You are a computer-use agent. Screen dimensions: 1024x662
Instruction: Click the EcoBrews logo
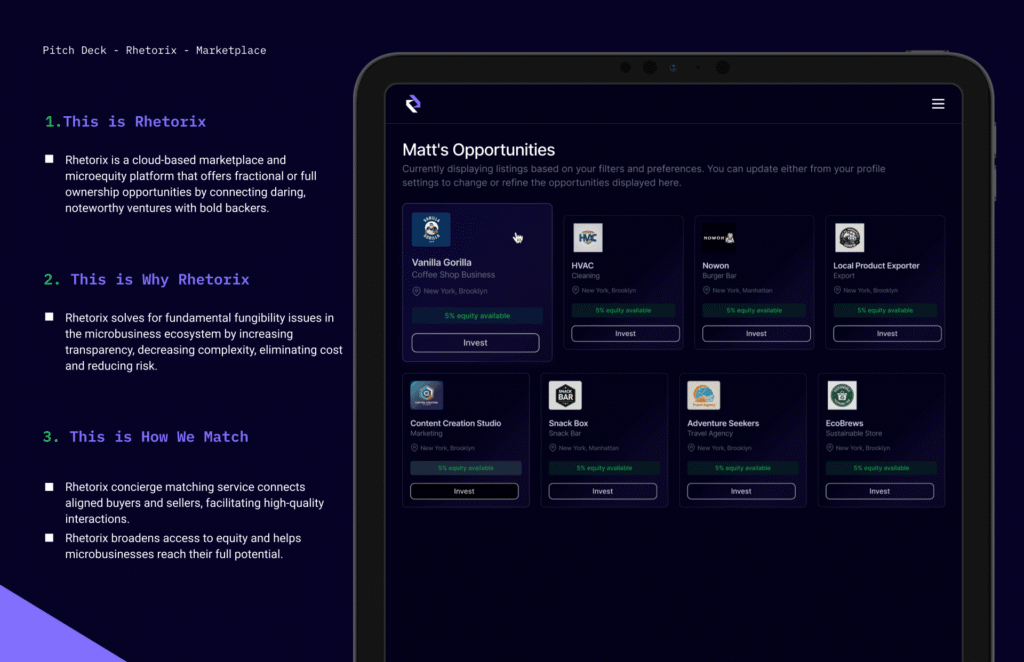pyautogui.click(x=841, y=395)
